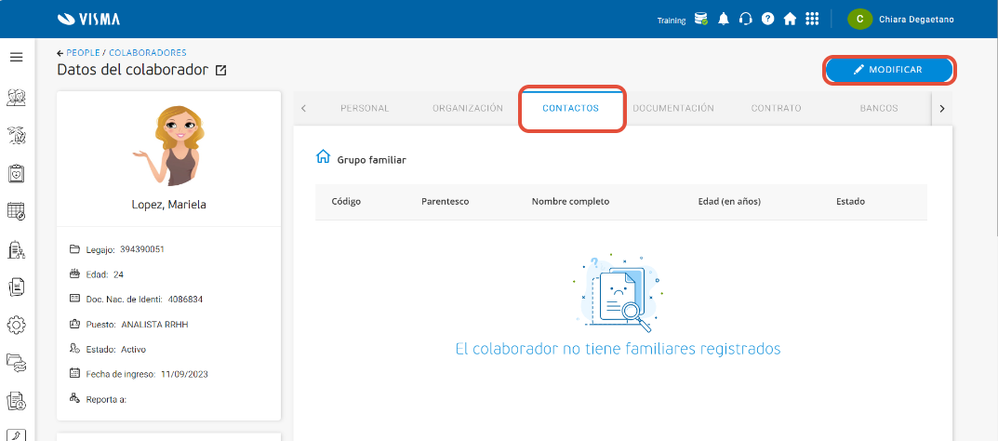This screenshot has width=998, height=441.
Task: Open the hamburger menu in the sidebar
Action: pos(17,57)
